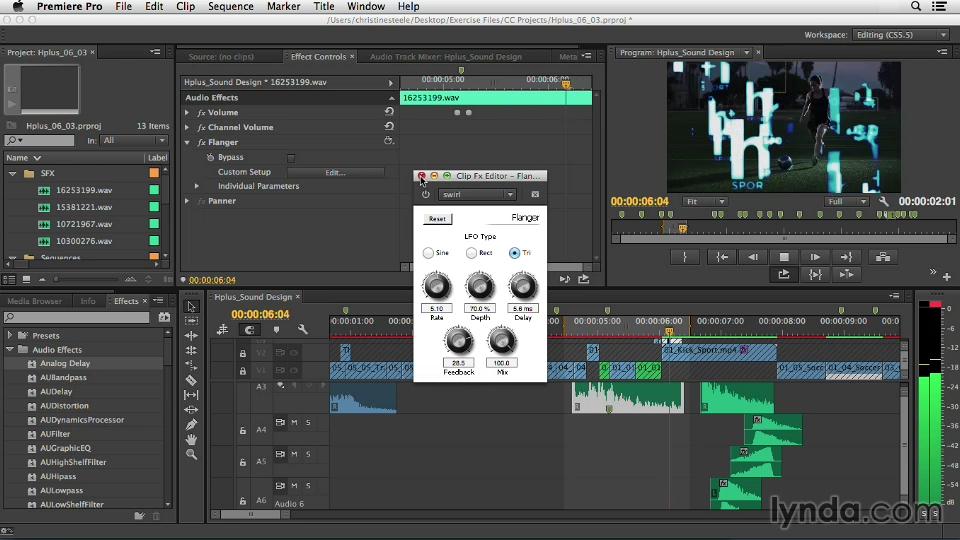The width and height of the screenshot is (960, 540).
Task: Open Fit zoom level dropdown
Action: point(705,201)
